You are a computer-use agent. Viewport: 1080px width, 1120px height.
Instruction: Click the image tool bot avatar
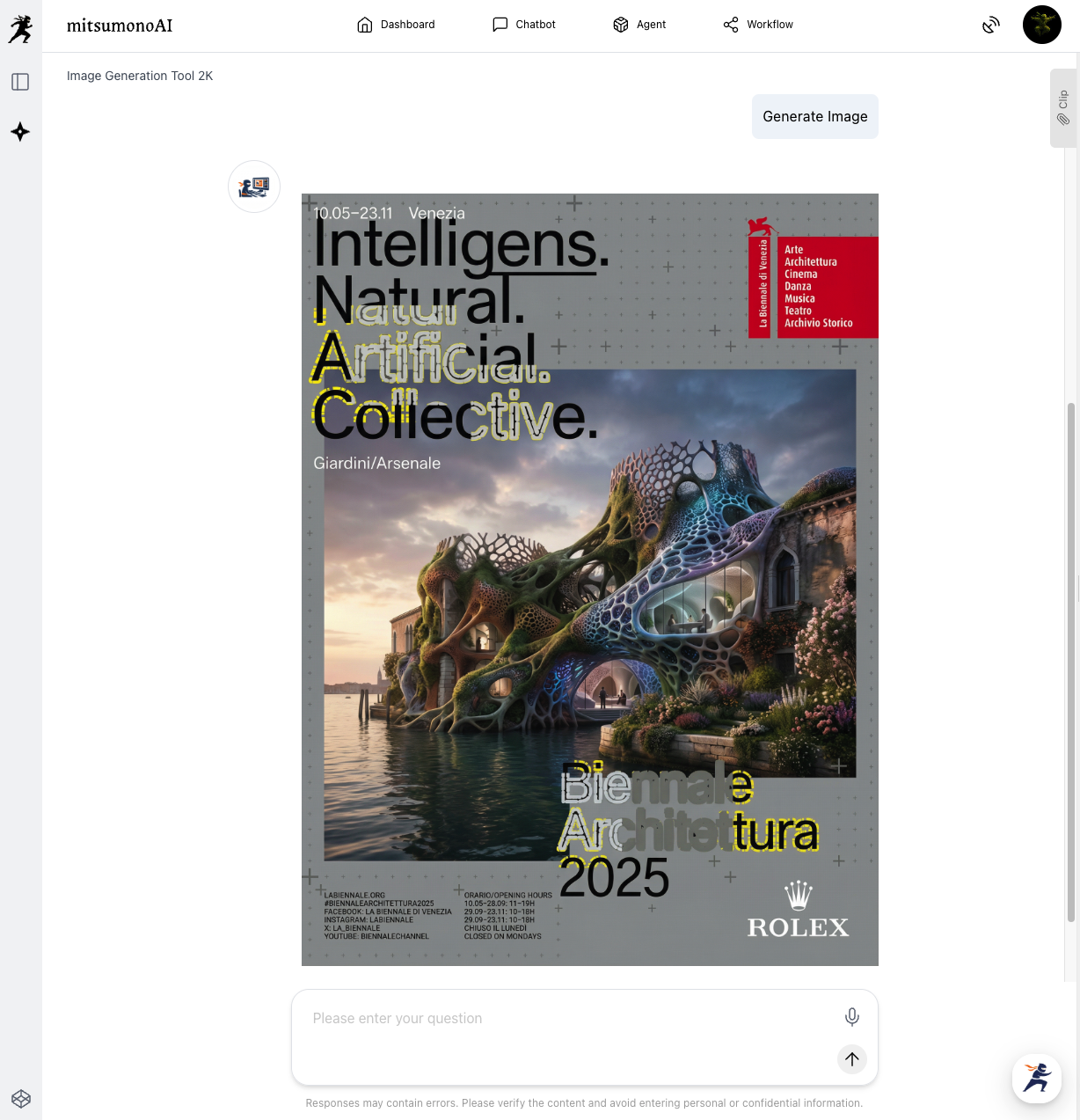click(254, 187)
